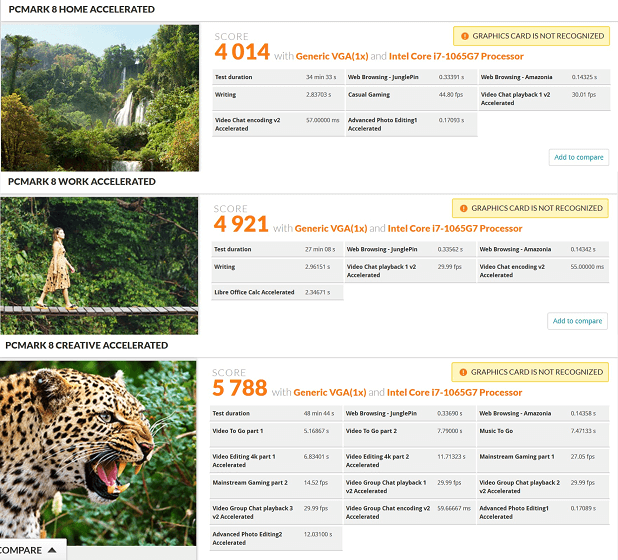Click Advanced Photo Editing2 12.03100 s row
Viewport: 618px width, 560px height.
(276, 538)
